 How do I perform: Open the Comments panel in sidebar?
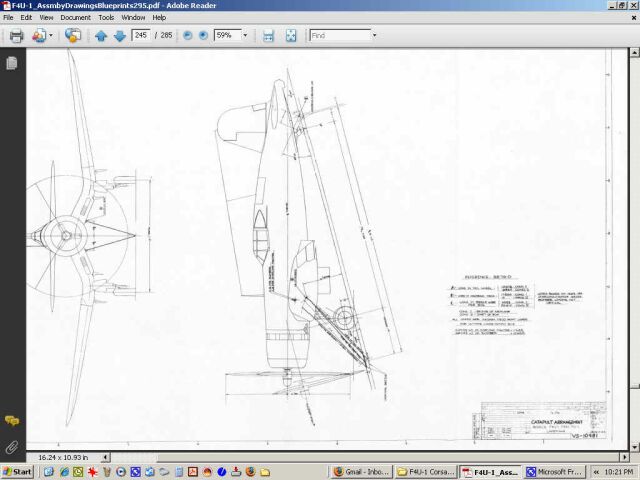12,421
